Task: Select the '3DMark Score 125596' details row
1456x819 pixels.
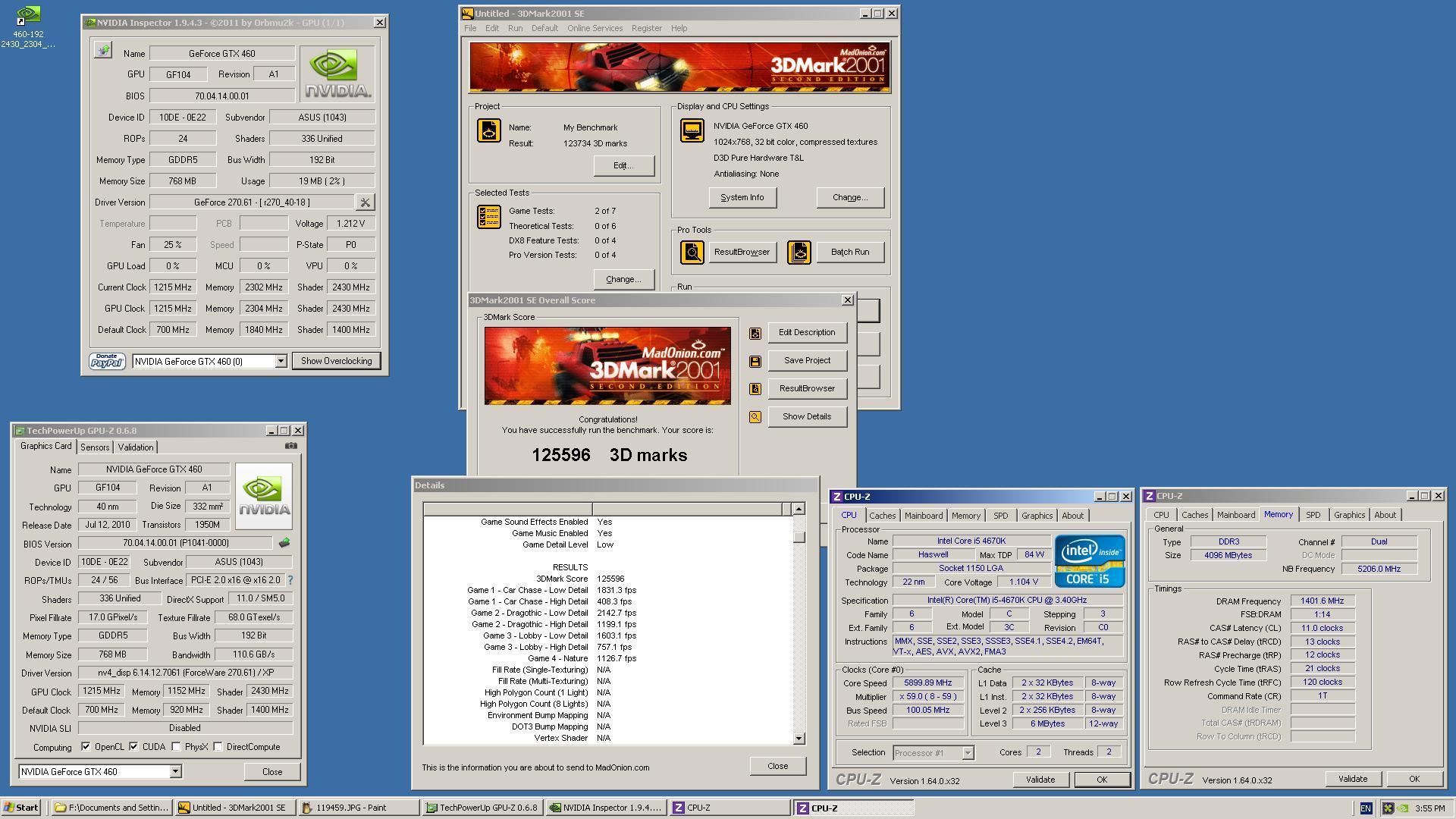Action: coord(607,579)
